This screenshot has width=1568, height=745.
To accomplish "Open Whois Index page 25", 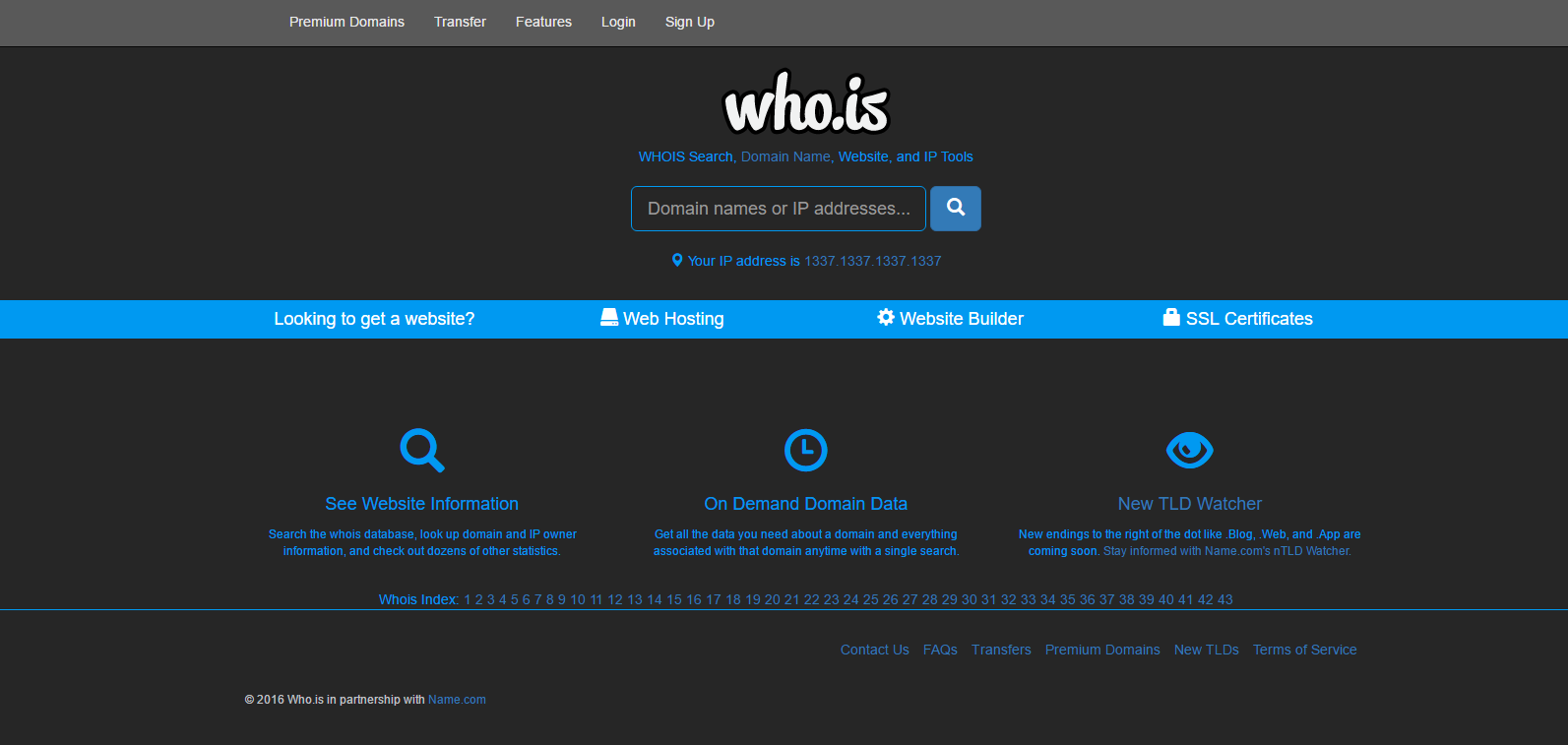I will pos(871,599).
